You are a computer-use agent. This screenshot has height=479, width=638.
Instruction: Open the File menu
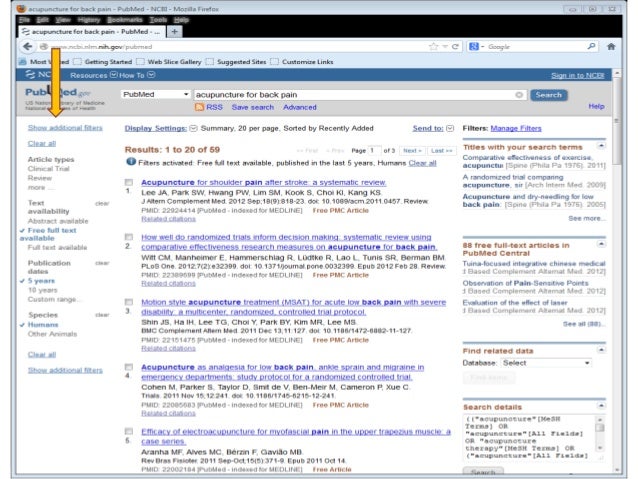(x=24, y=20)
